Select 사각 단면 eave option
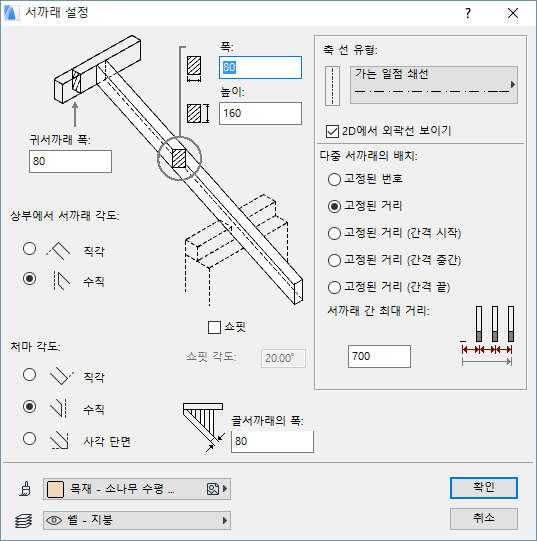 click(x=29, y=439)
